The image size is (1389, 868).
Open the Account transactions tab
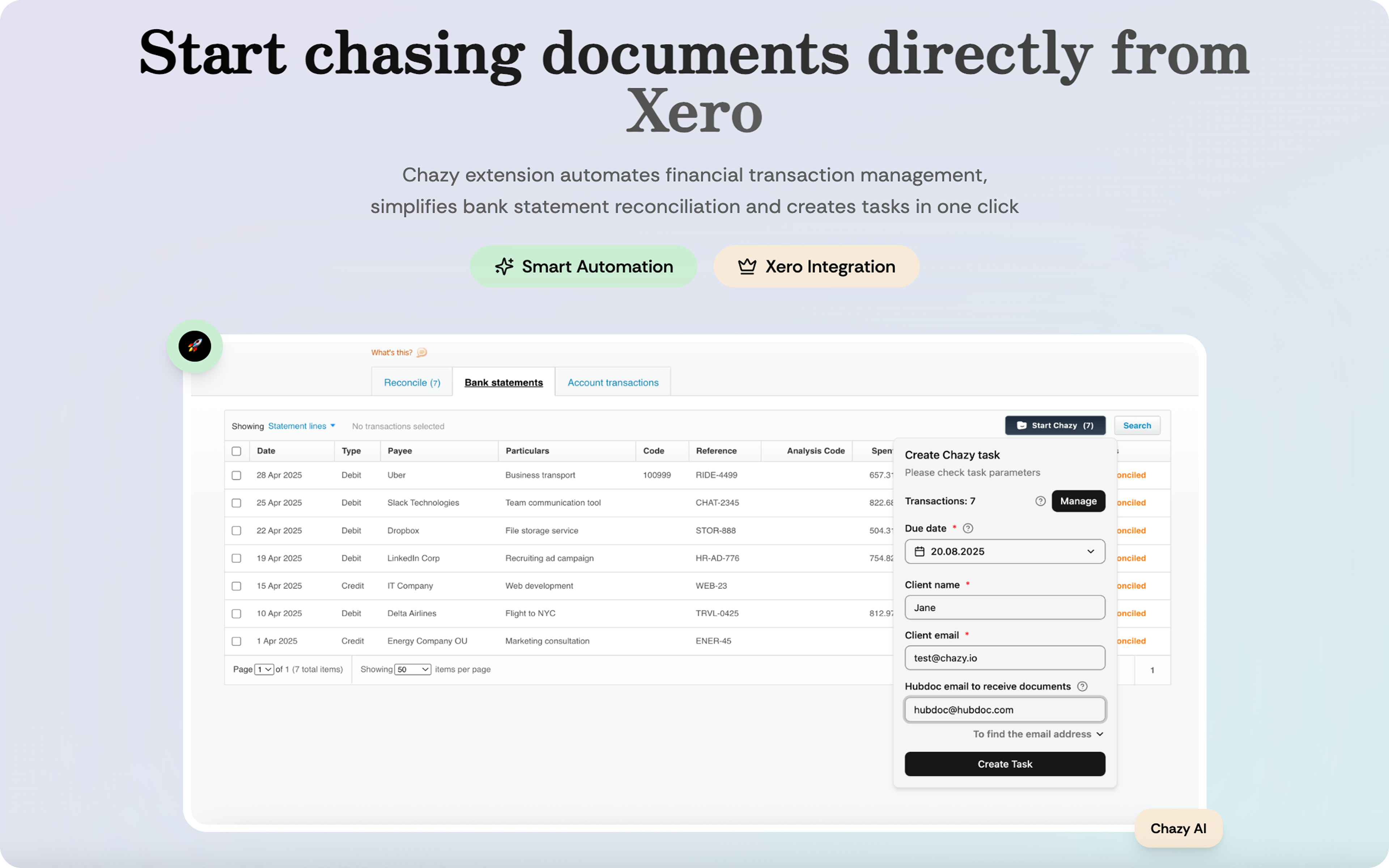tap(612, 382)
